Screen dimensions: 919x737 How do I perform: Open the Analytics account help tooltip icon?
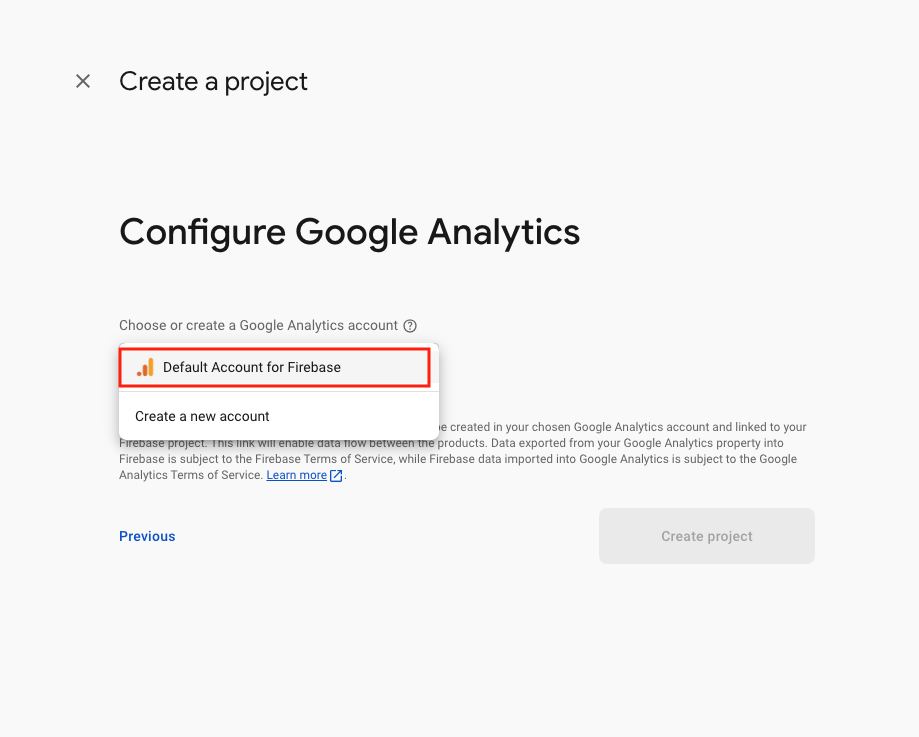(x=410, y=326)
